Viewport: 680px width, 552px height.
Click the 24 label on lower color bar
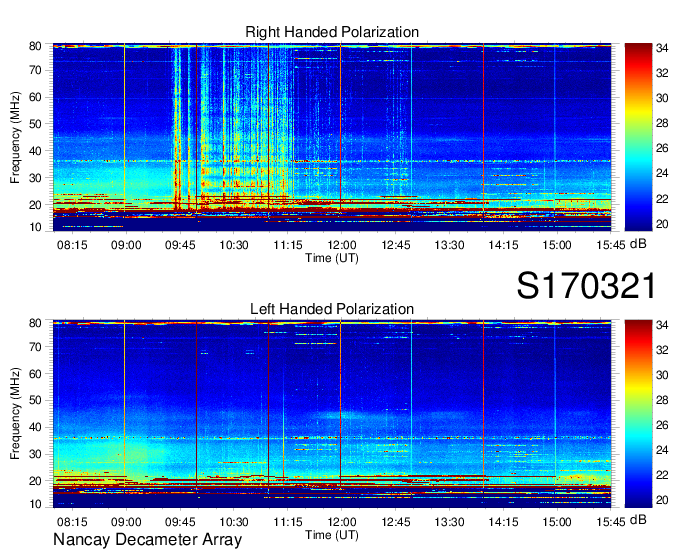[x=662, y=450]
